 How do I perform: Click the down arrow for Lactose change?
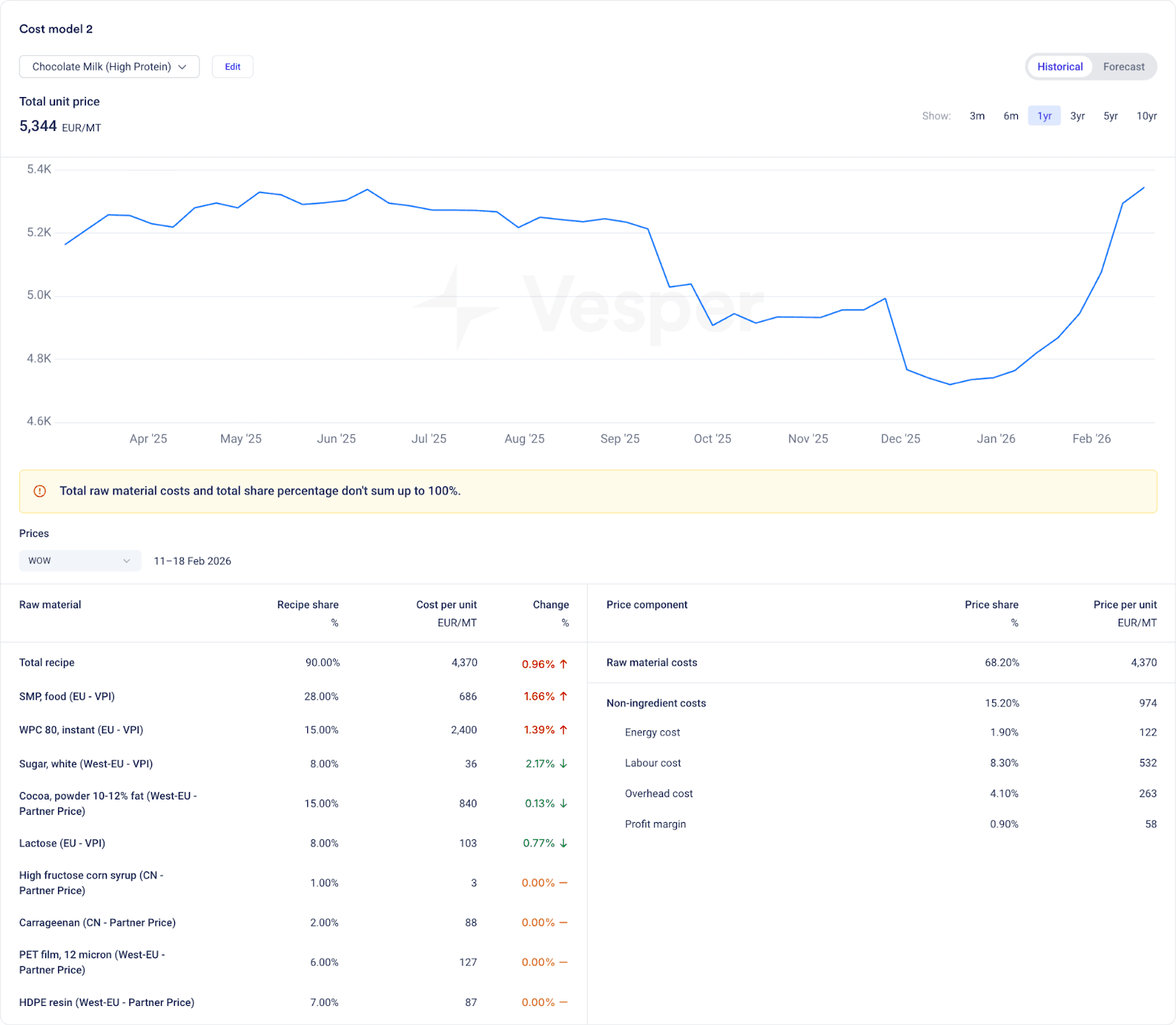(x=564, y=843)
